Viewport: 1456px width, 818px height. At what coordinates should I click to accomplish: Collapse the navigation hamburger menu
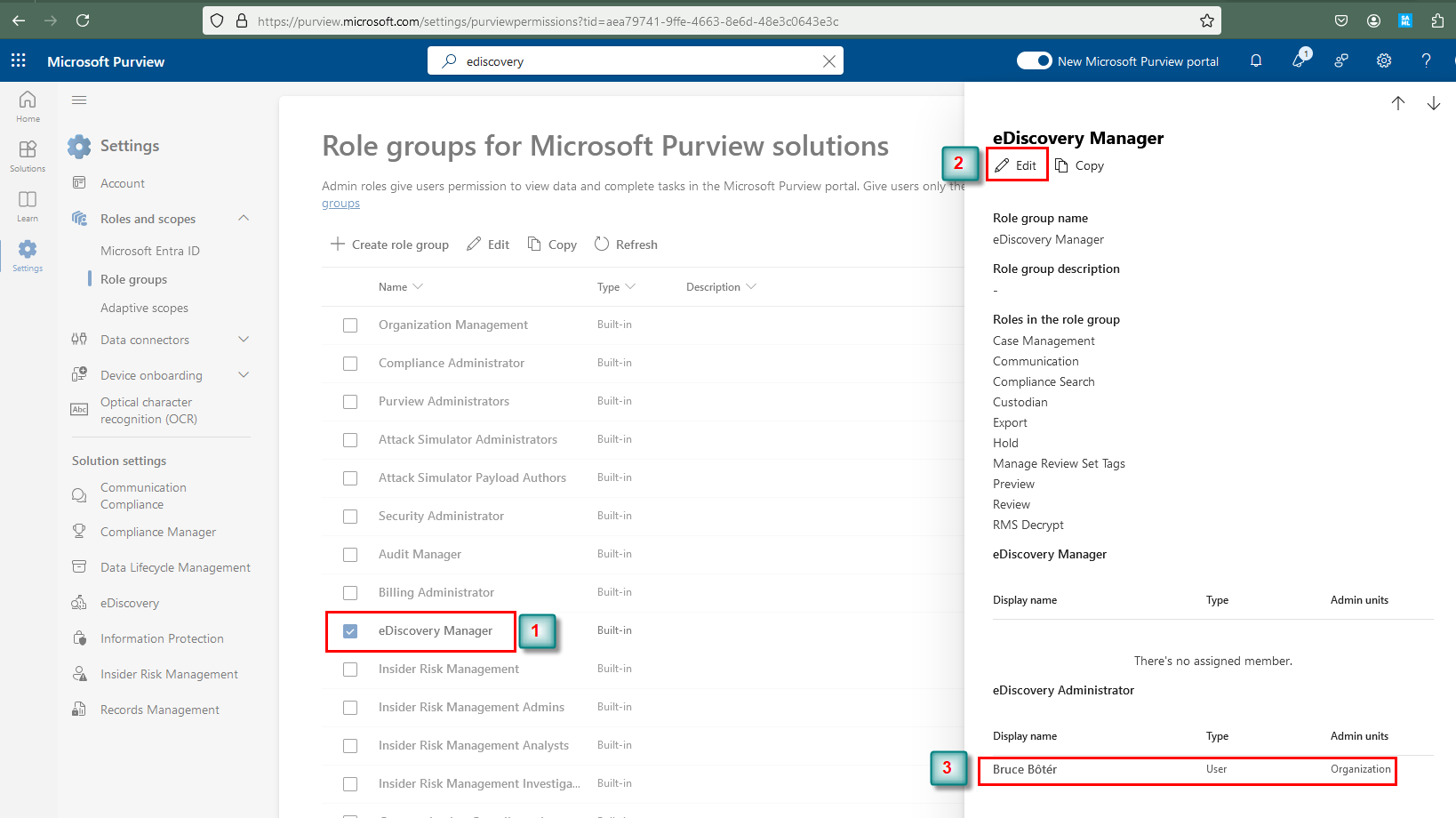[79, 100]
